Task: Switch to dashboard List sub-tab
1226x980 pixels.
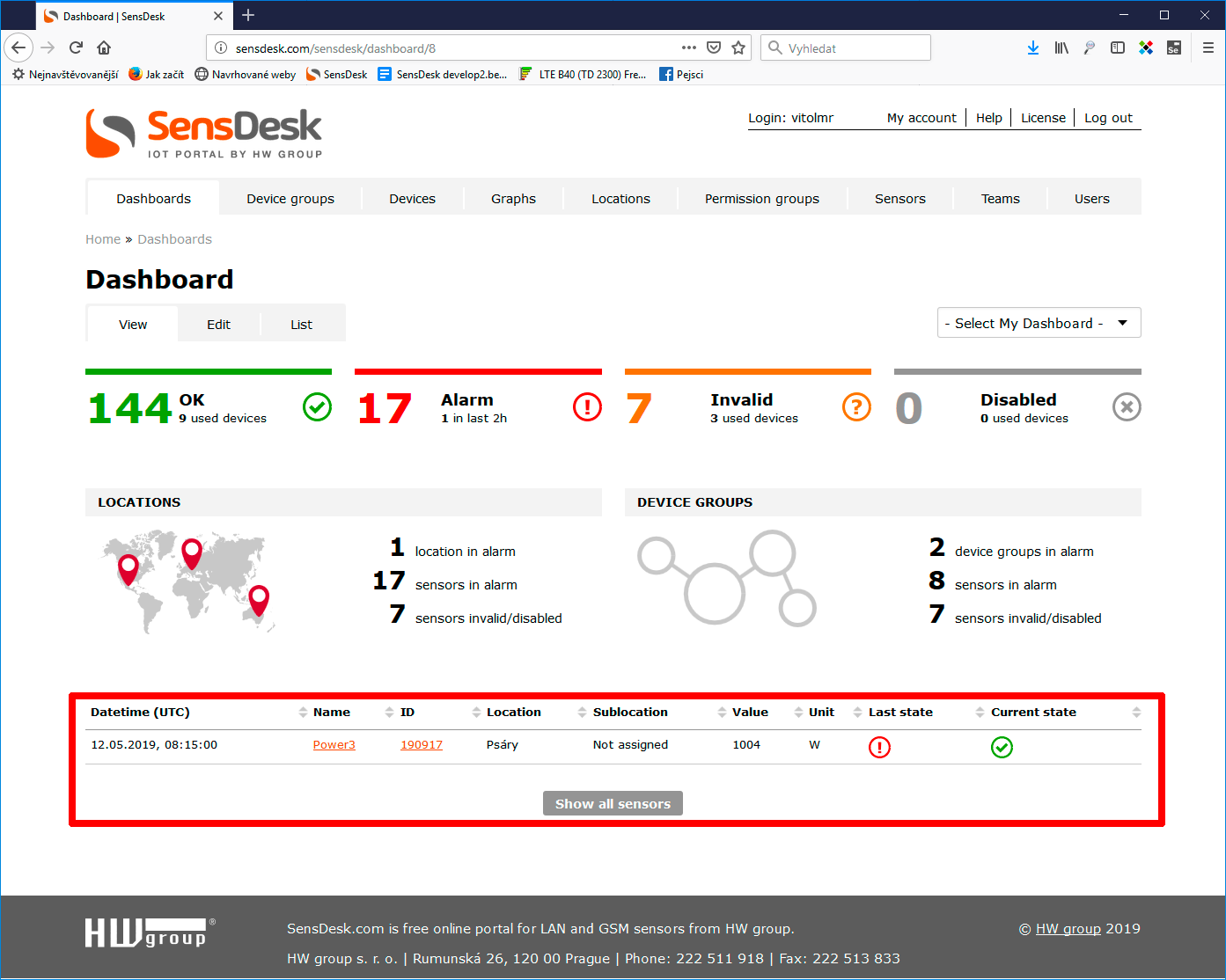Action: pos(301,324)
